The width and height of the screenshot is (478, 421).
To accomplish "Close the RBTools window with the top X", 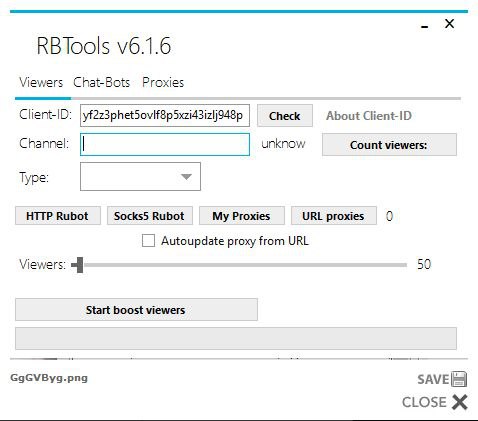I will click(x=449, y=24).
